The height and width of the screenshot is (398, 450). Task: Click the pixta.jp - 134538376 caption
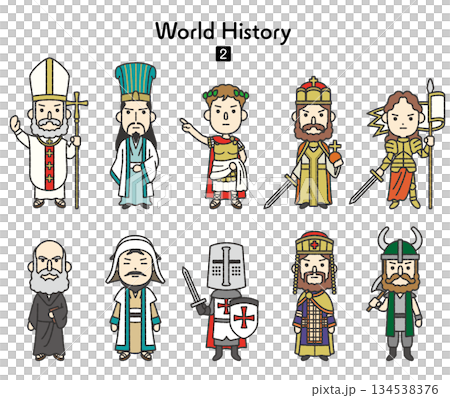(375, 389)
